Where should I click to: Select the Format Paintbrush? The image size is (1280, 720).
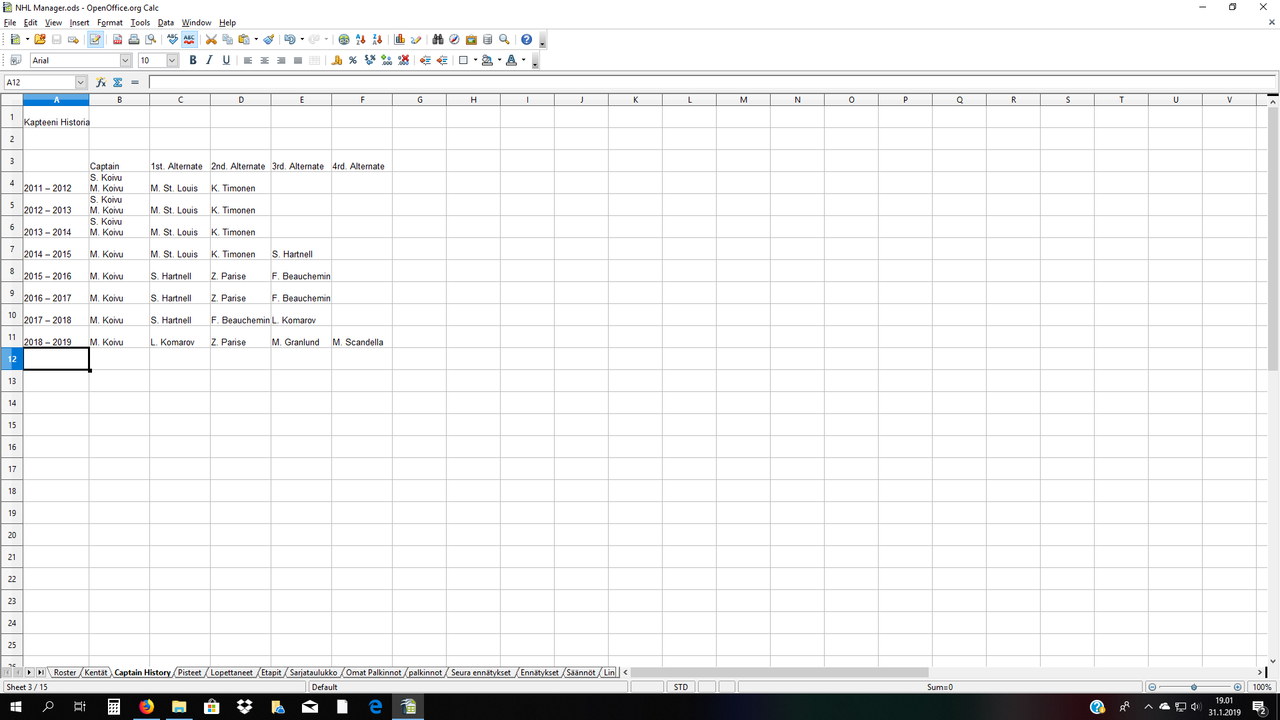(268, 39)
